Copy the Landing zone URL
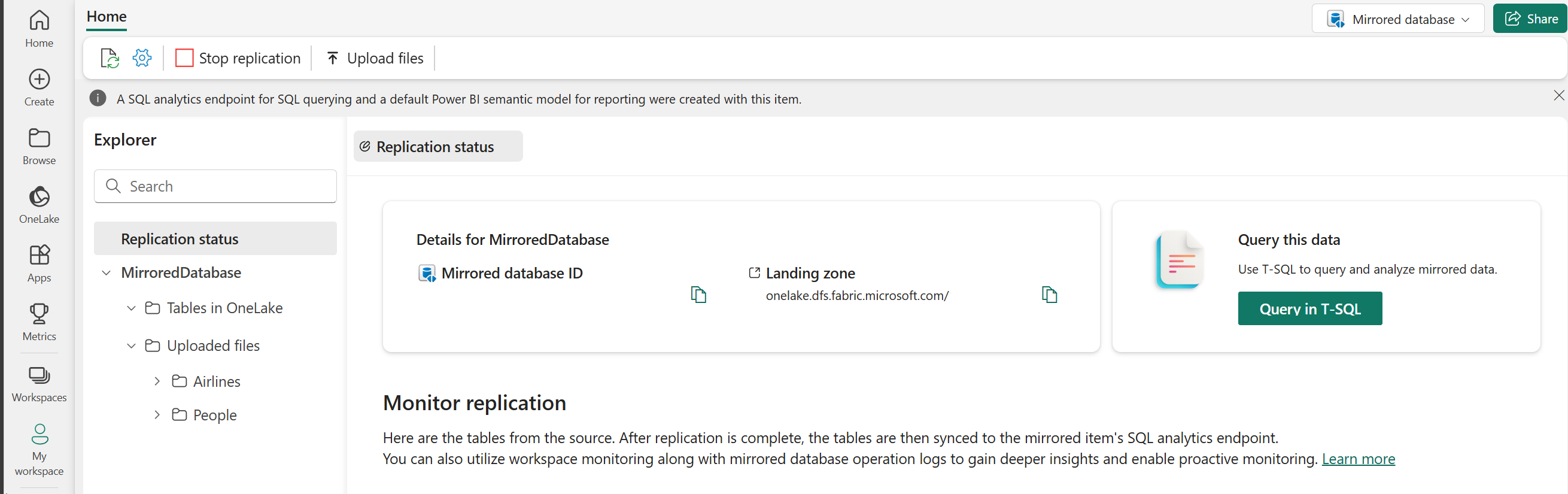1568x494 pixels. point(1049,295)
